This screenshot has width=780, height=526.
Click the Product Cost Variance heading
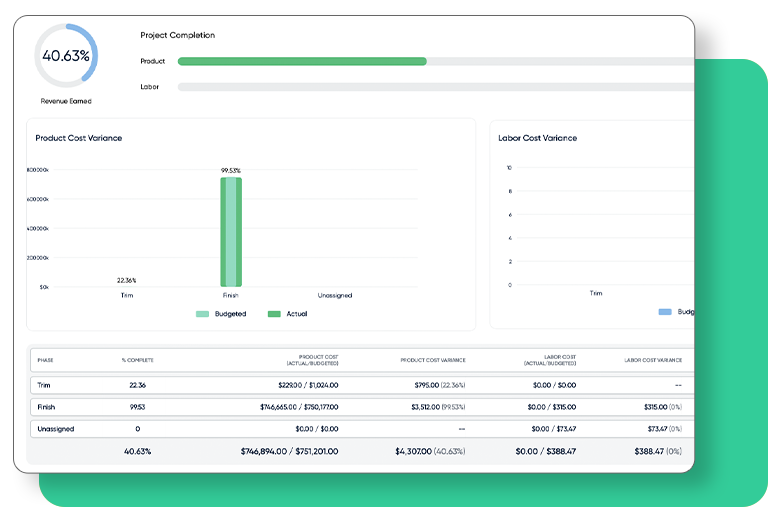click(x=79, y=138)
